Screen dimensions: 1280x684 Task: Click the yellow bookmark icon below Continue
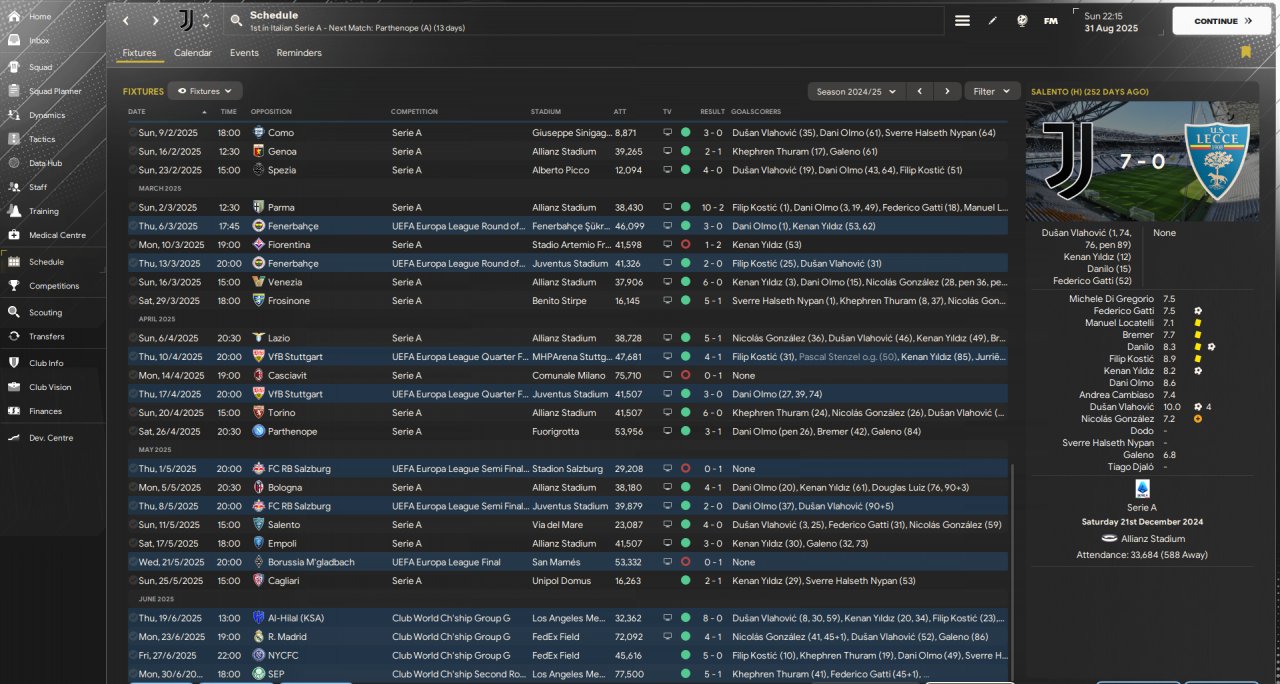pos(1245,52)
